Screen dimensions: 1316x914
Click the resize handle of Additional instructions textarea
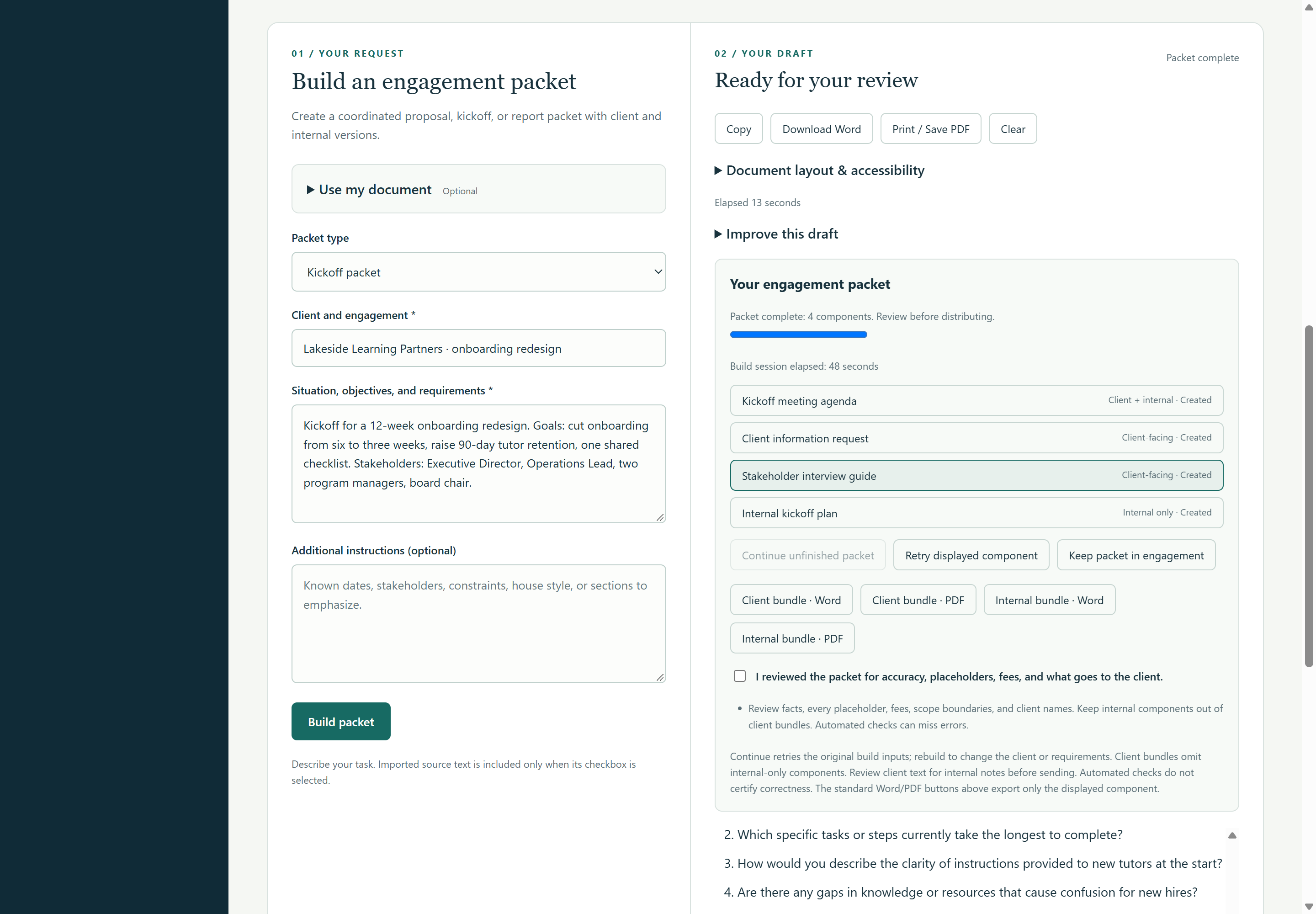pyautogui.click(x=660, y=677)
